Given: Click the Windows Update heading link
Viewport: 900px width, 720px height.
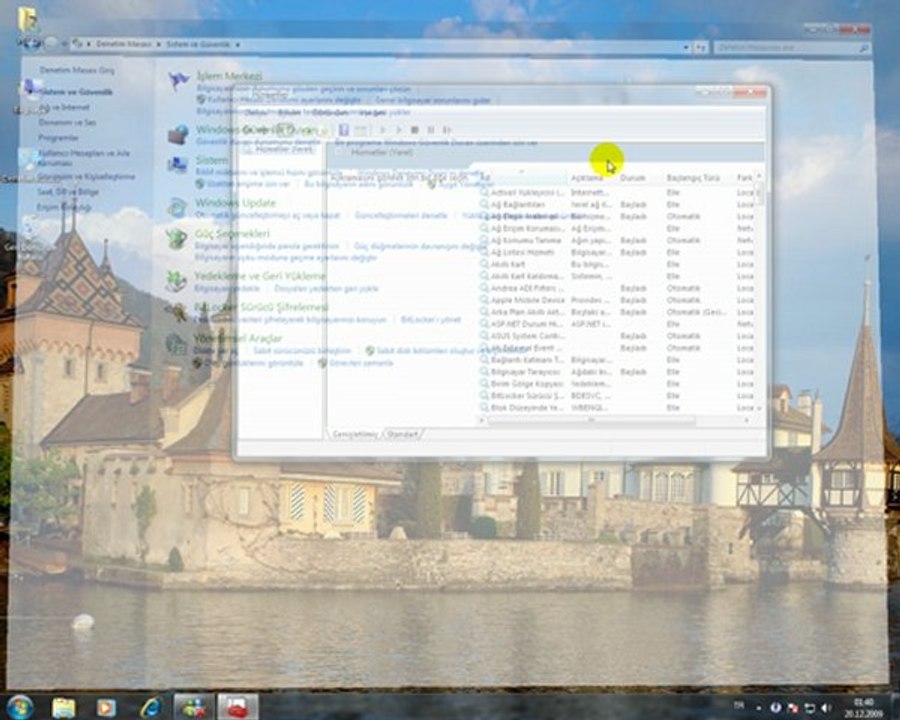Looking at the screenshot, I should (x=235, y=203).
